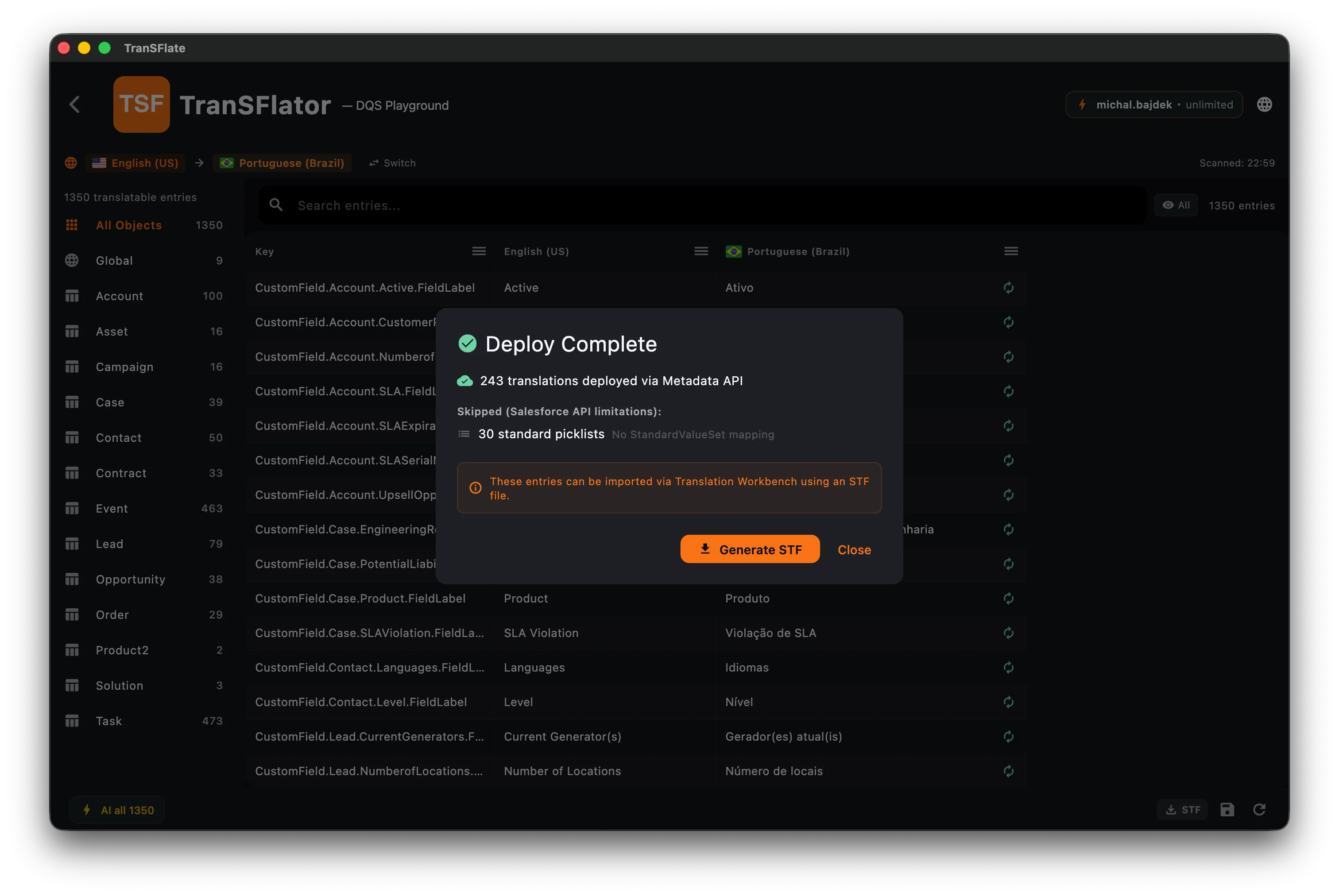Click the Generate STF button
Viewport: 1339px width, 896px height.
coord(750,549)
